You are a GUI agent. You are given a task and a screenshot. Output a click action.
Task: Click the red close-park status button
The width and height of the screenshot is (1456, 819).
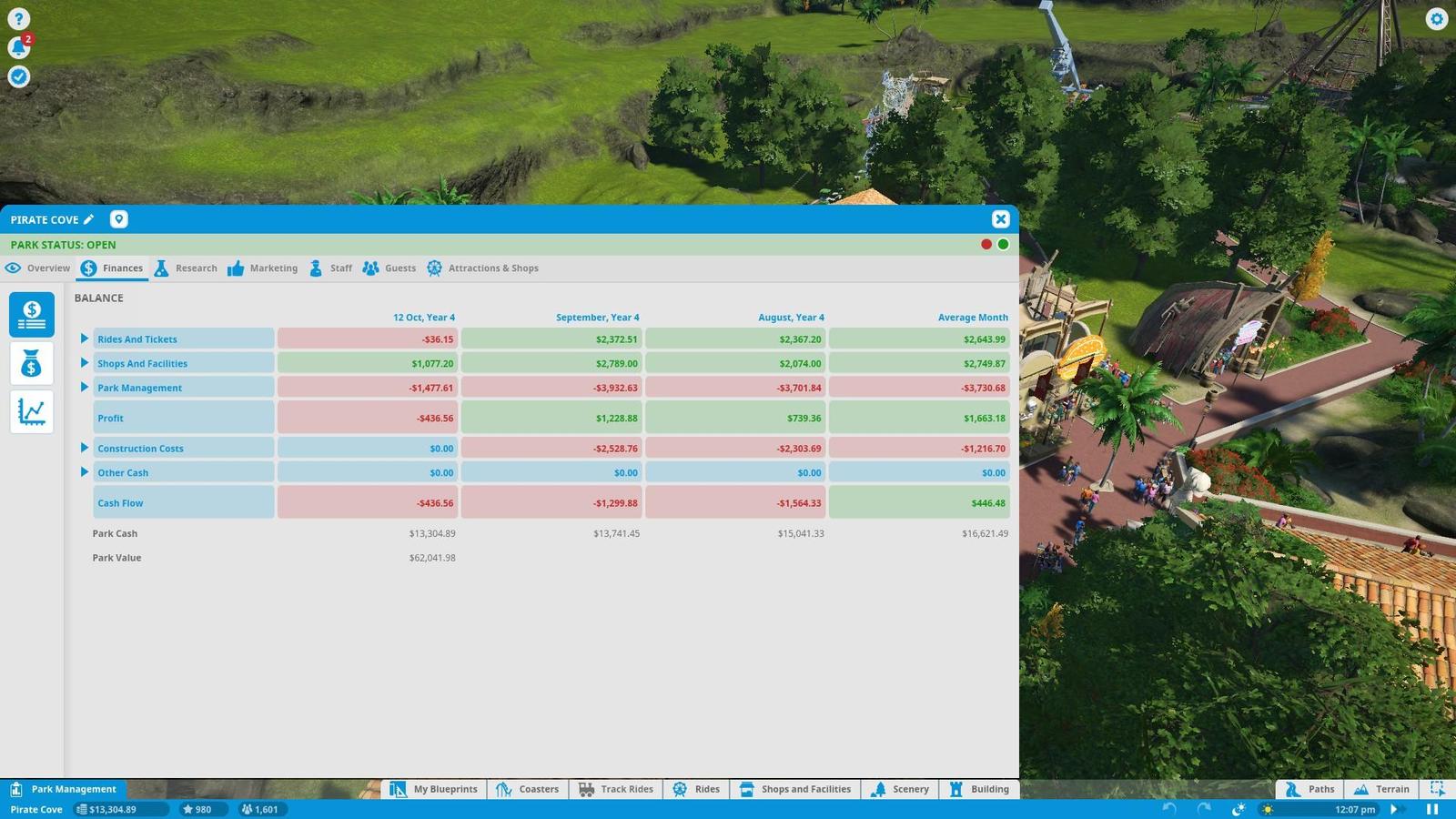(986, 244)
